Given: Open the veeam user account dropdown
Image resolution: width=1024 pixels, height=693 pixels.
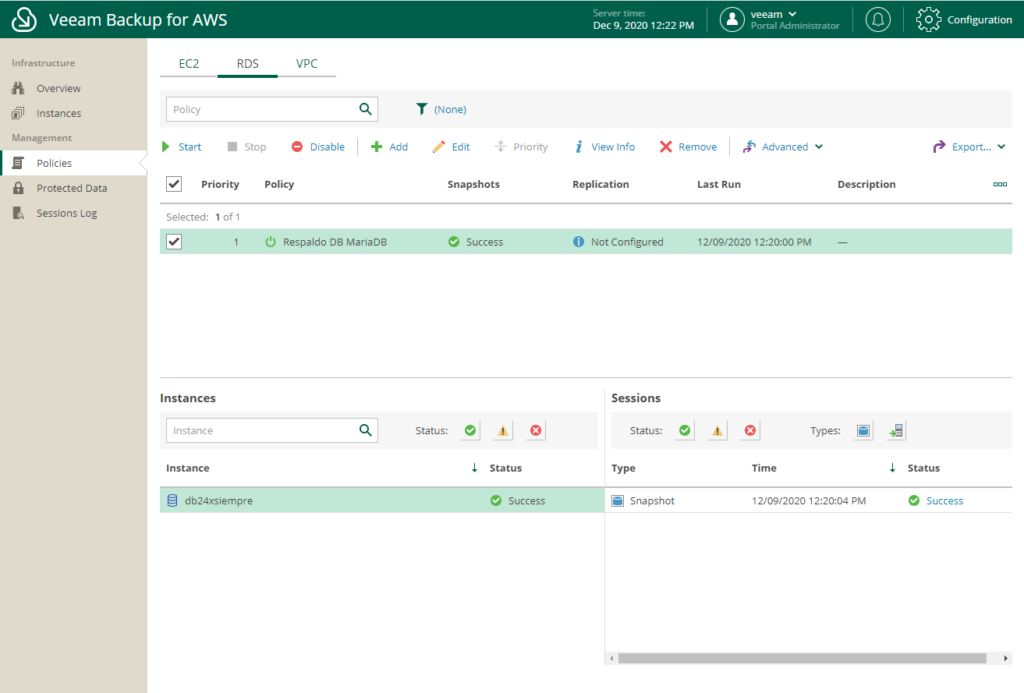Looking at the screenshot, I should click(774, 14).
